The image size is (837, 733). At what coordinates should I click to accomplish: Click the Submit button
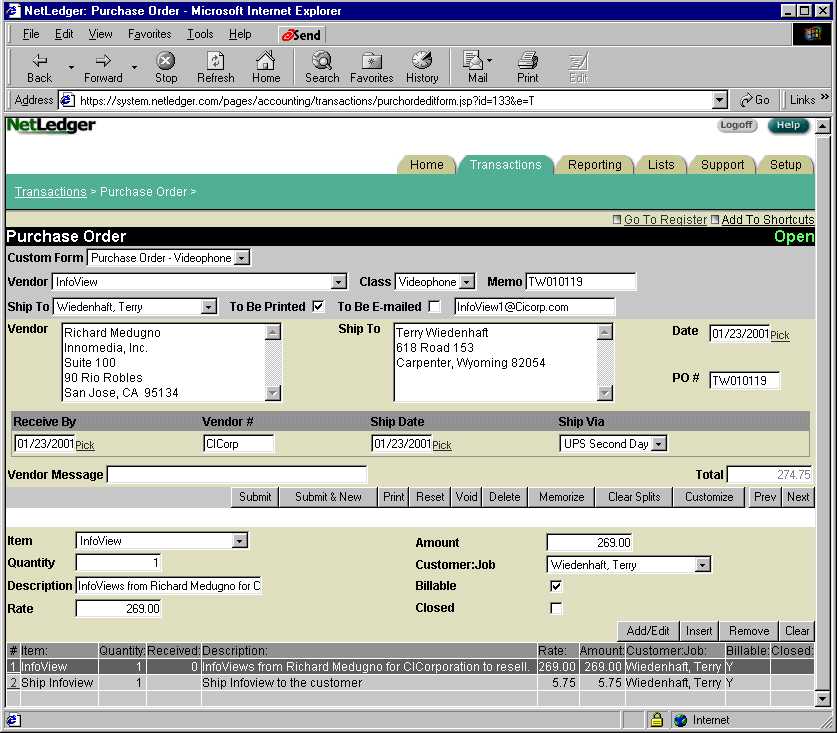pyautogui.click(x=255, y=497)
